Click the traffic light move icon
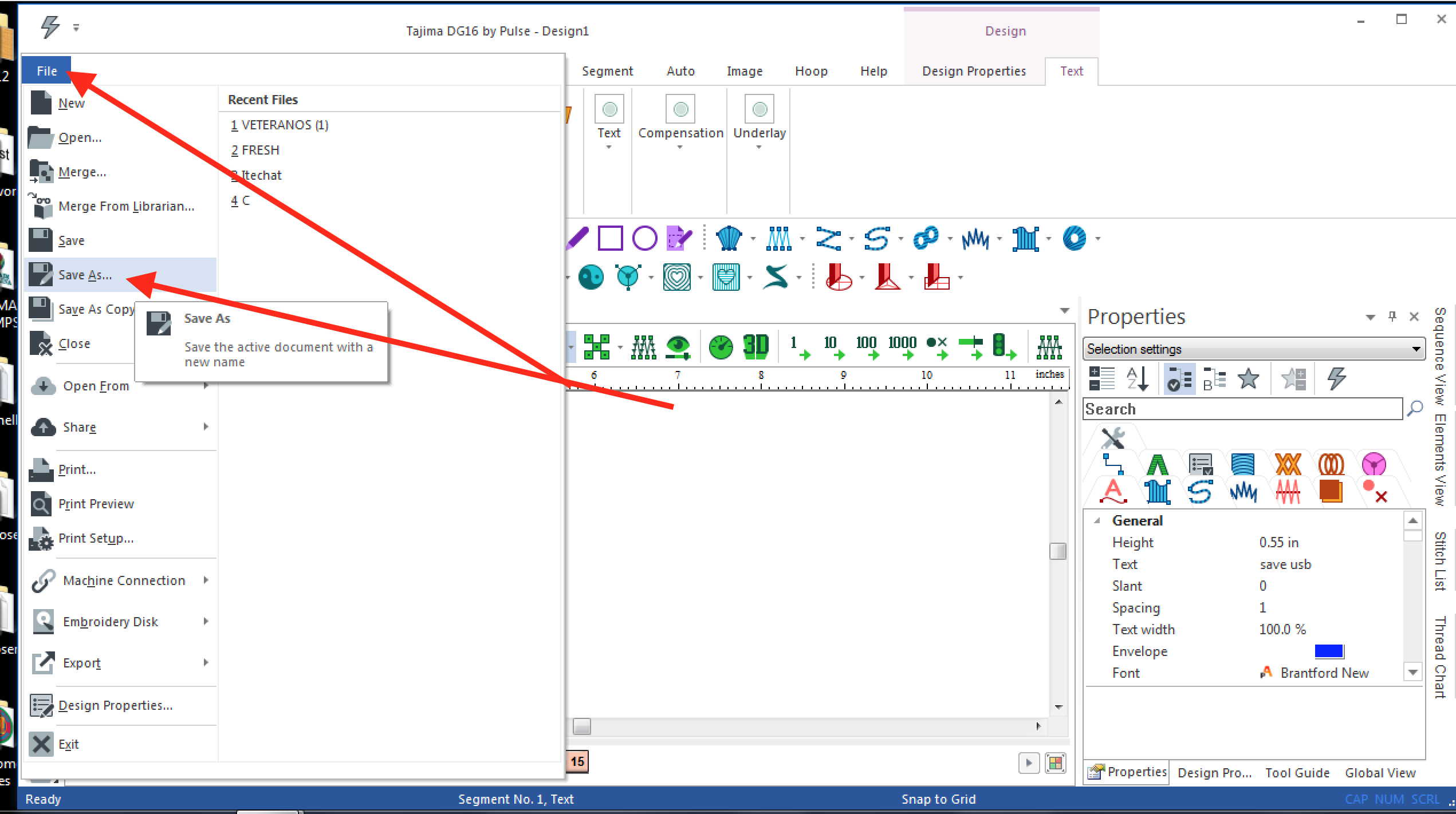1456x814 pixels. click(1004, 346)
